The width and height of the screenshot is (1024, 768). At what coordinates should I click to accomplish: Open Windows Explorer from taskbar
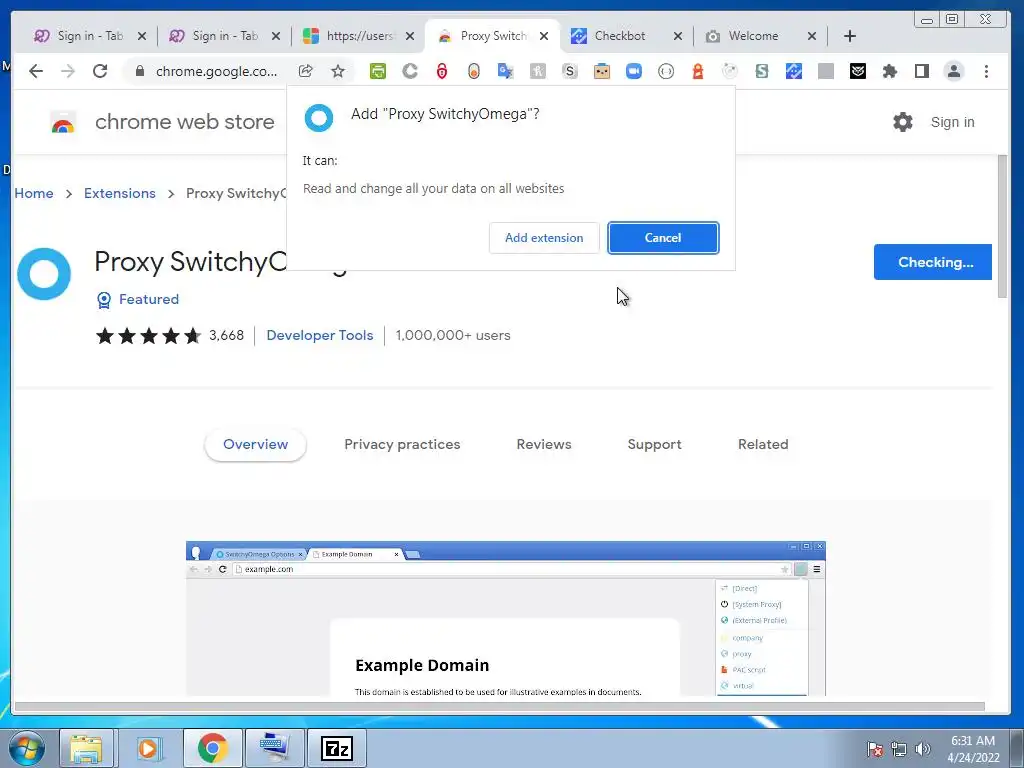(86, 748)
